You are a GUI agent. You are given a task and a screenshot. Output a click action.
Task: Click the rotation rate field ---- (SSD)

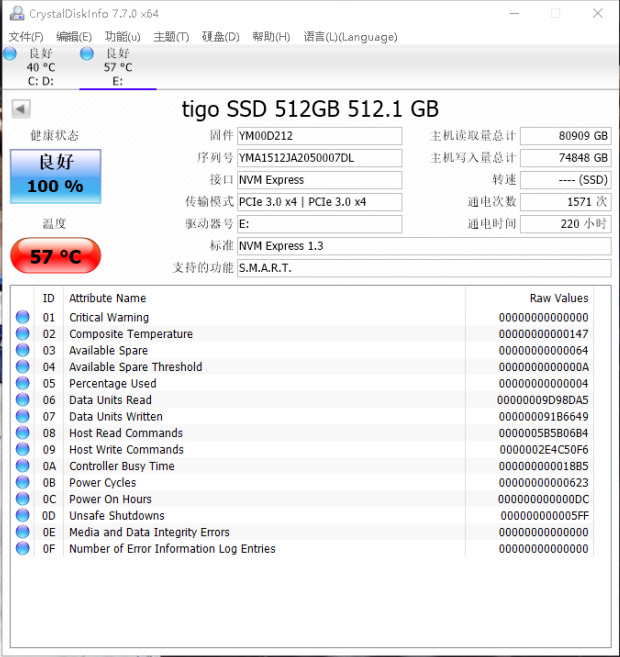coord(566,180)
